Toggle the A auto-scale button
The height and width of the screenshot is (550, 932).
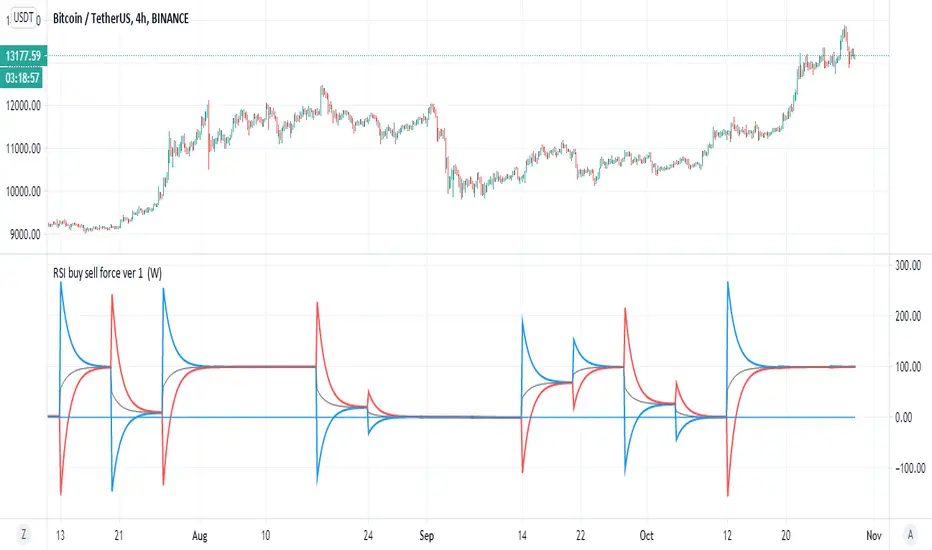(x=908, y=534)
